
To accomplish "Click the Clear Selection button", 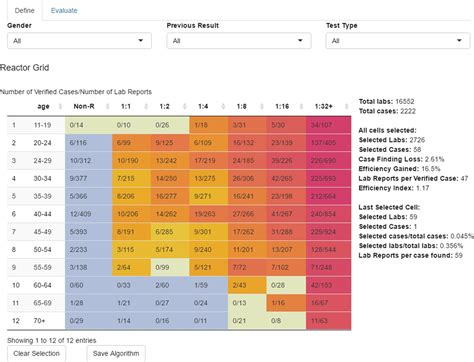I will point(36,353).
